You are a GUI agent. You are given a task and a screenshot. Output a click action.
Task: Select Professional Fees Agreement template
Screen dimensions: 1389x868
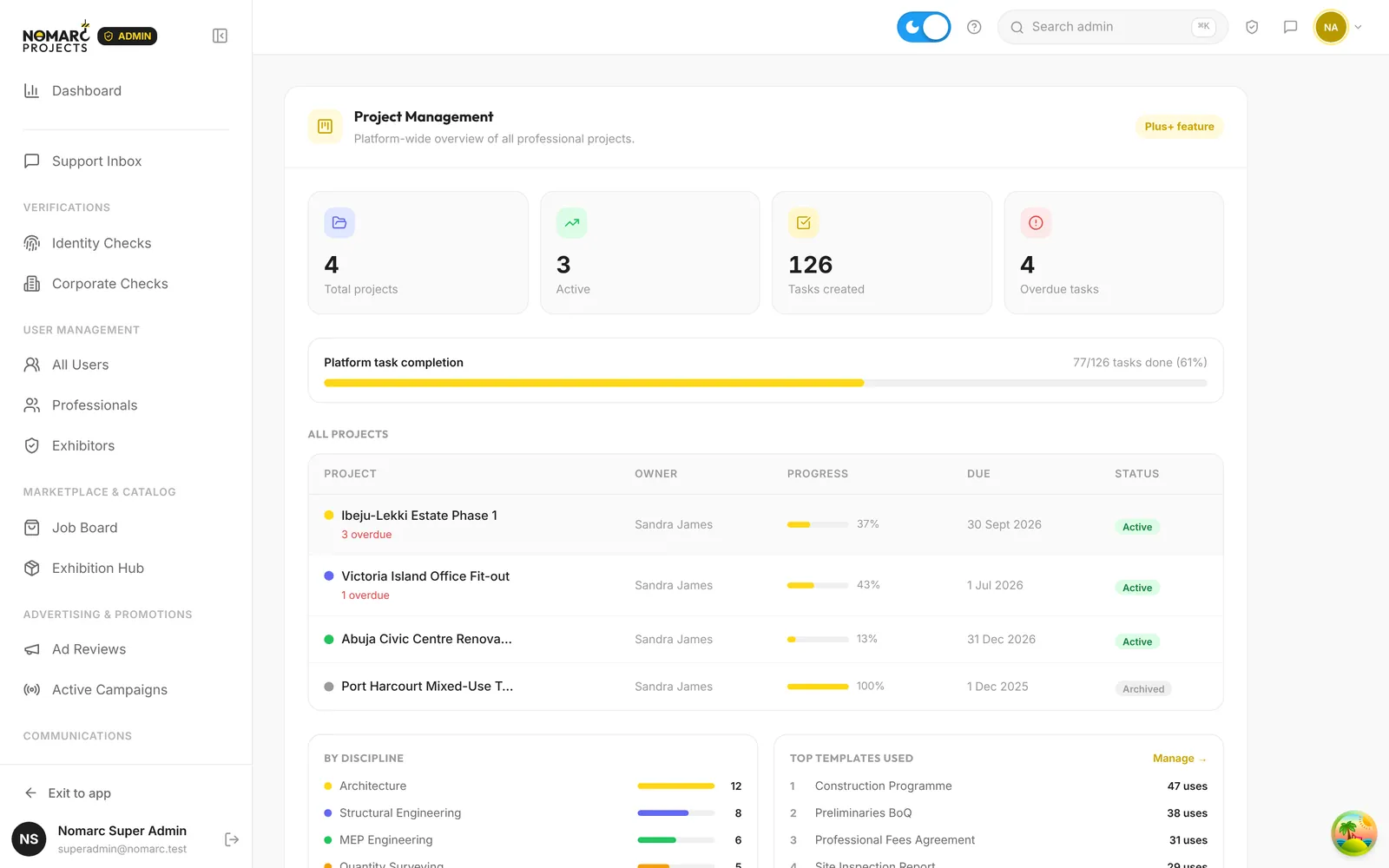coord(894,839)
